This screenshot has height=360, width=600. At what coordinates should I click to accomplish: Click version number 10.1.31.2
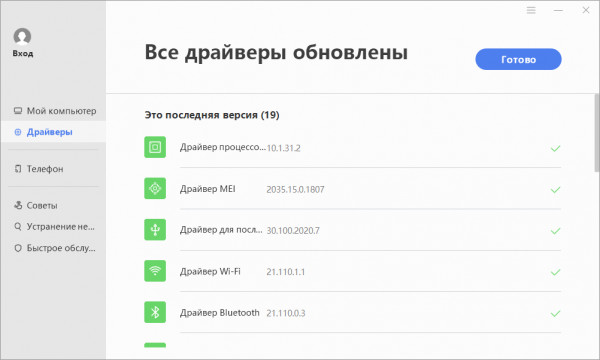[284, 148]
